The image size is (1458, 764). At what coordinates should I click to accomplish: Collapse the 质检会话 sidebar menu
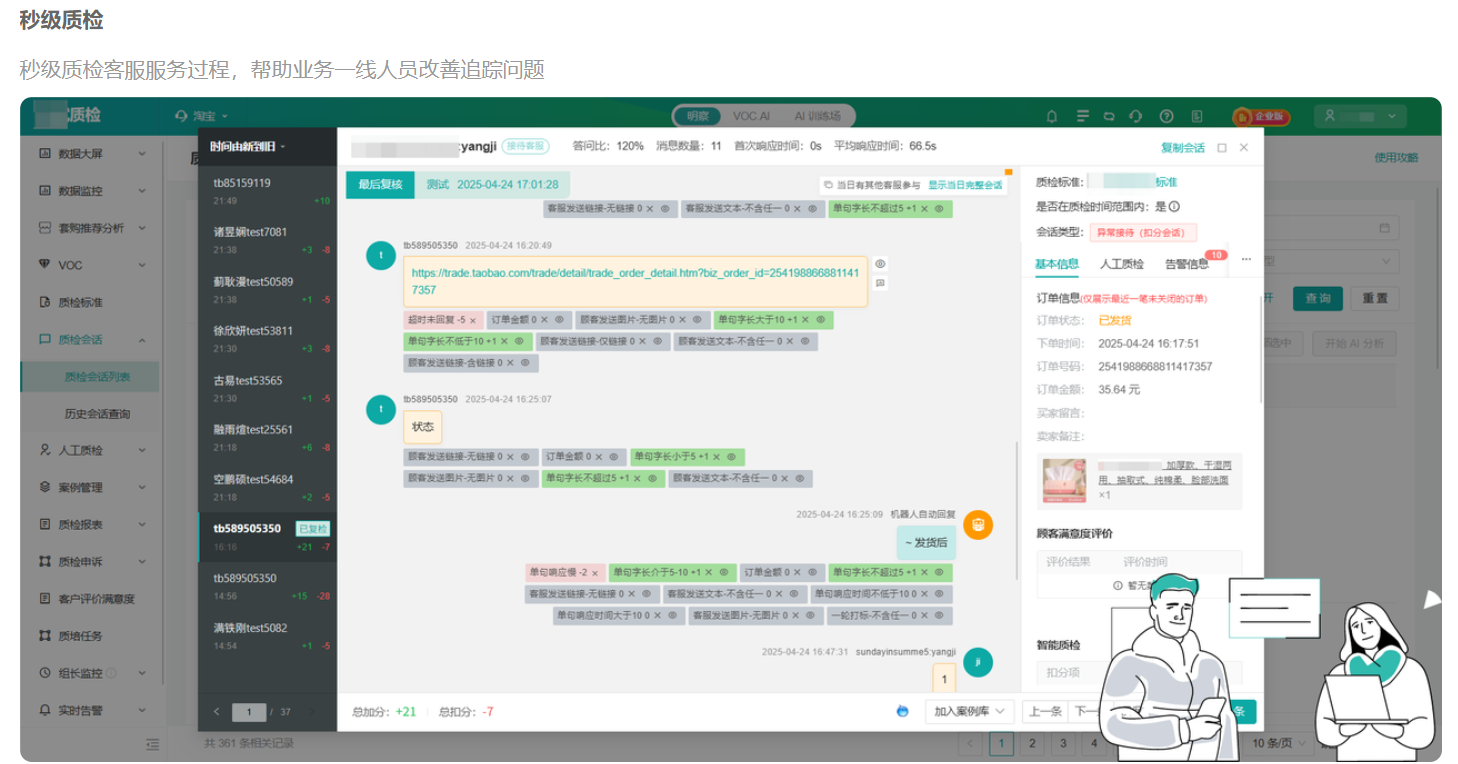coord(141,339)
